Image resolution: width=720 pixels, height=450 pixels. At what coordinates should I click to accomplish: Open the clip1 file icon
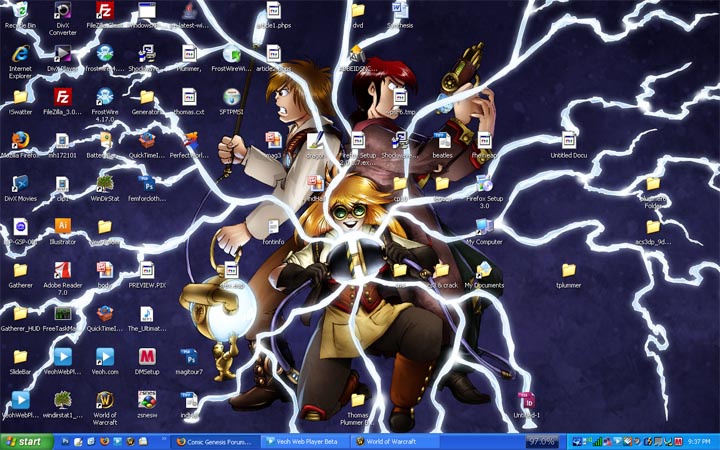(62, 184)
